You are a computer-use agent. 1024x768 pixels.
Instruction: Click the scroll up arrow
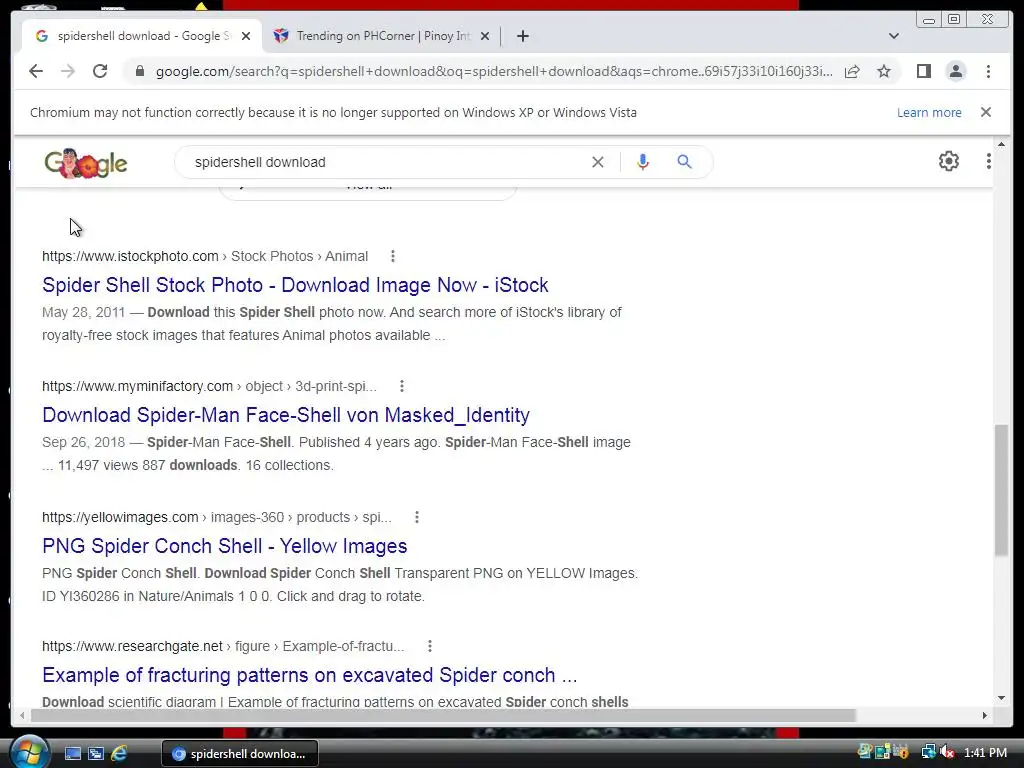tap(1002, 144)
